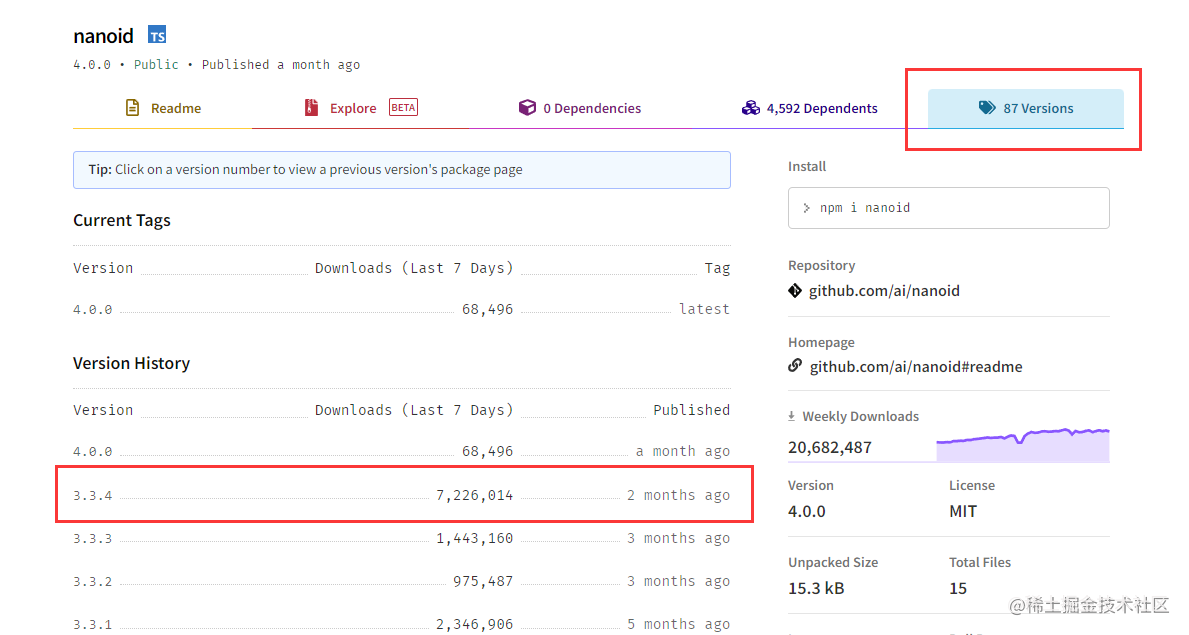The height and width of the screenshot is (635, 1189).
Task: Click the weekly downloads sparkline chart
Action: (x=1023, y=445)
